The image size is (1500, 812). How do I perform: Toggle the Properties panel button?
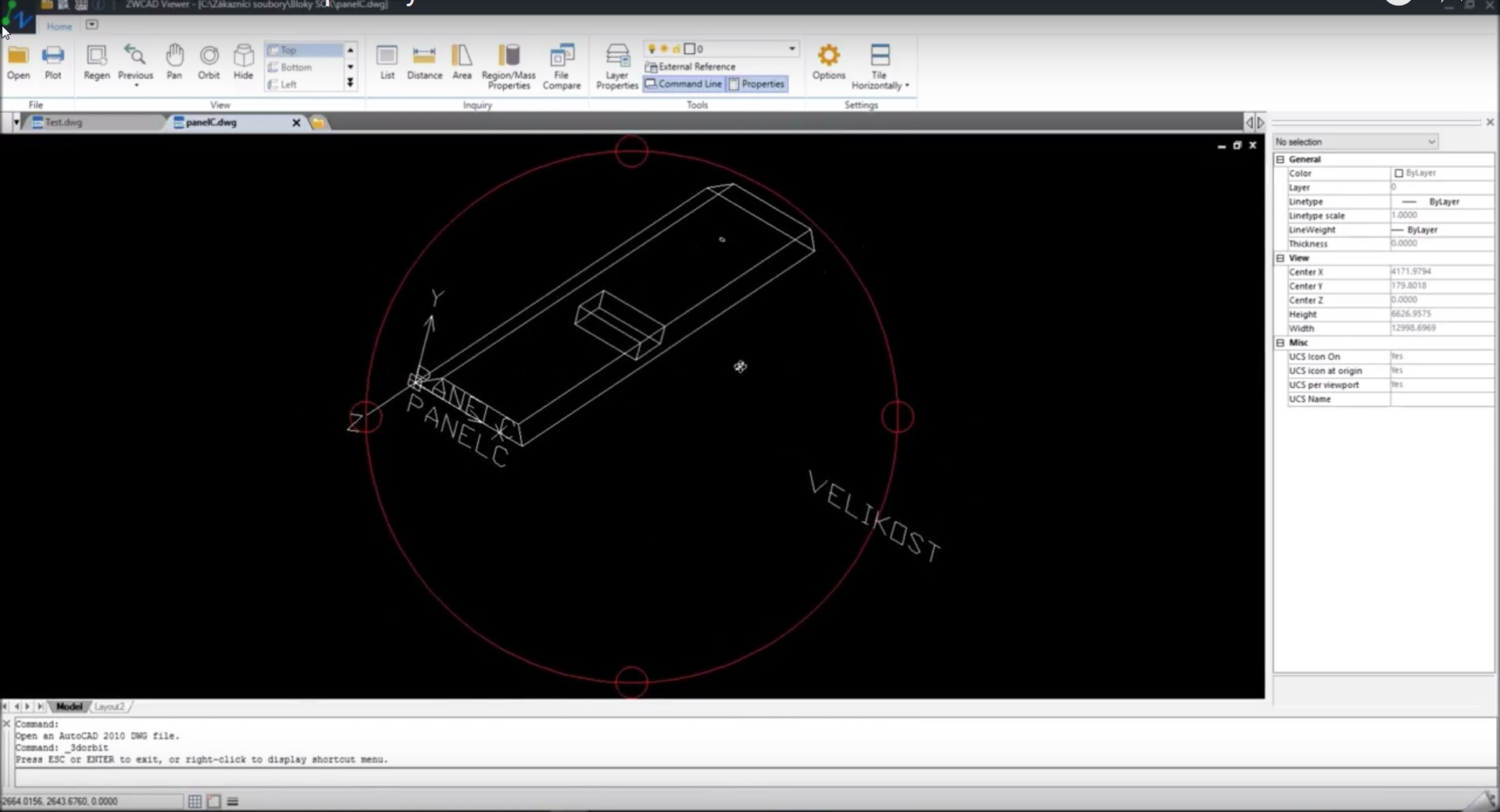[756, 84]
